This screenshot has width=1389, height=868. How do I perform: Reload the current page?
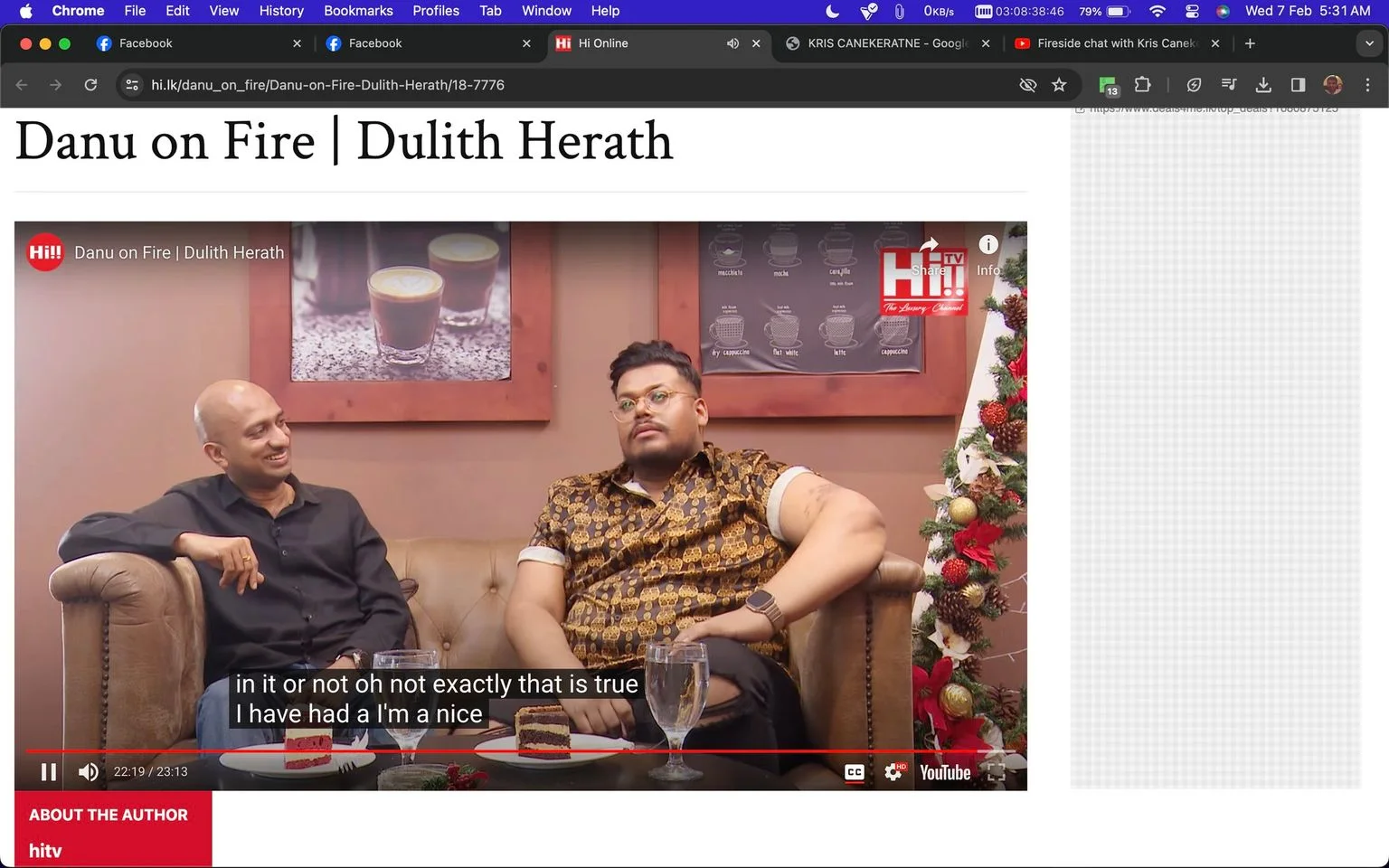(x=90, y=85)
